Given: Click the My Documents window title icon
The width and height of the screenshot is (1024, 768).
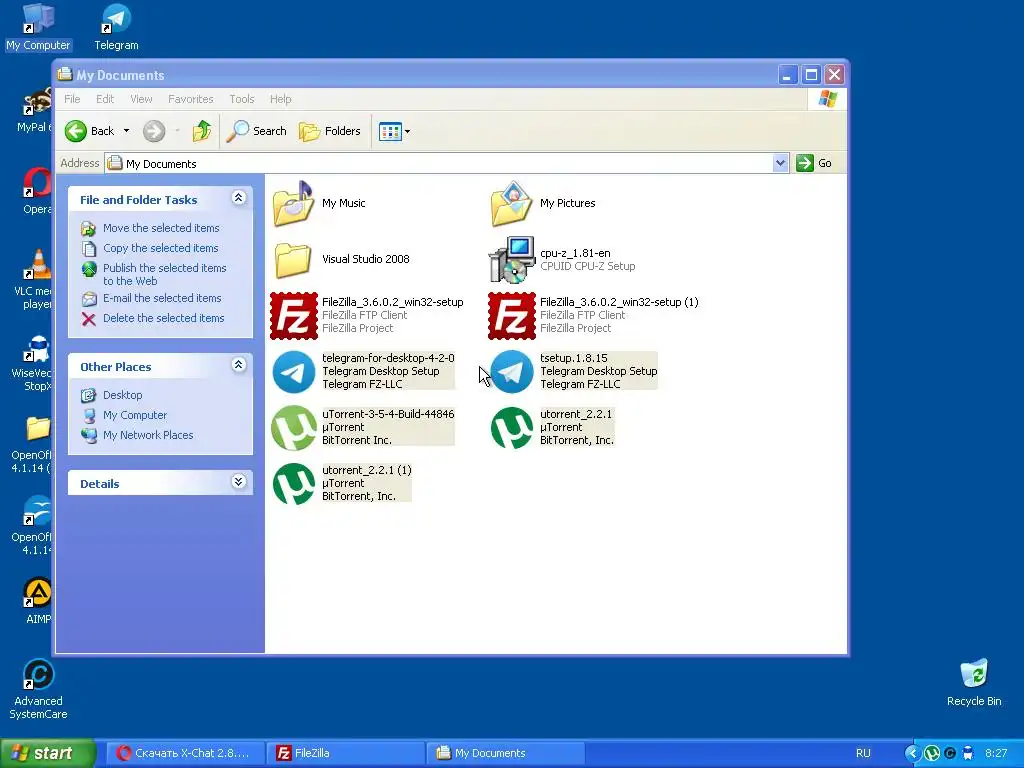Looking at the screenshot, I should tap(65, 74).
